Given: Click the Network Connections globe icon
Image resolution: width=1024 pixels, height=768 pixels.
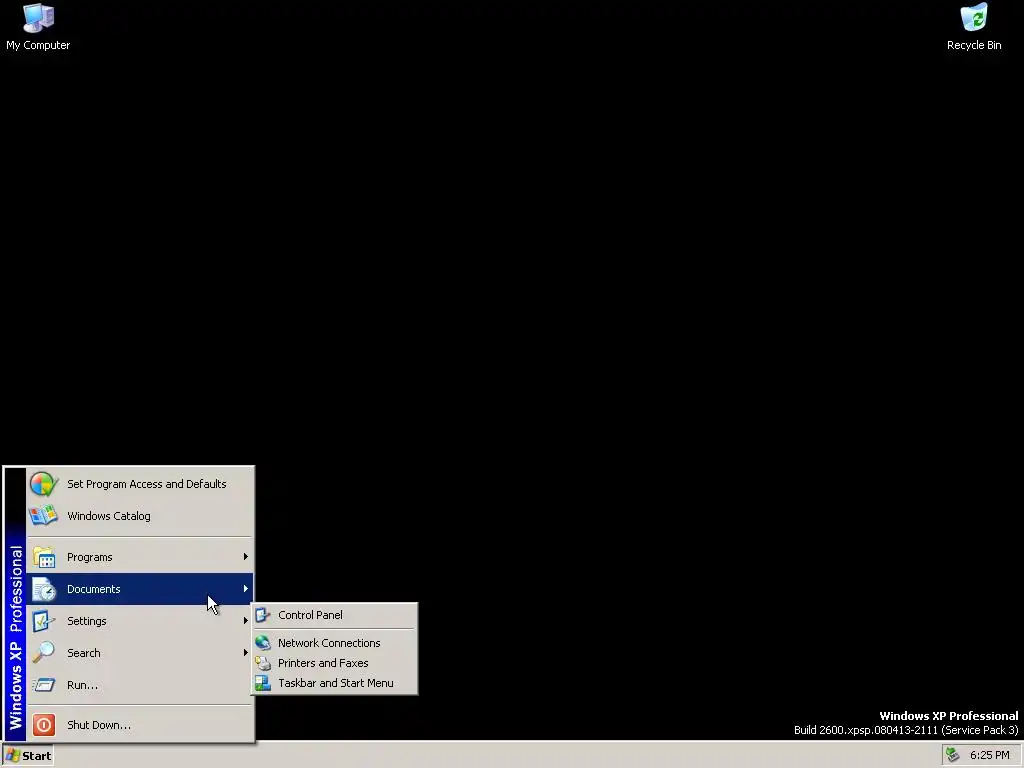Looking at the screenshot, I should (263, 643).
